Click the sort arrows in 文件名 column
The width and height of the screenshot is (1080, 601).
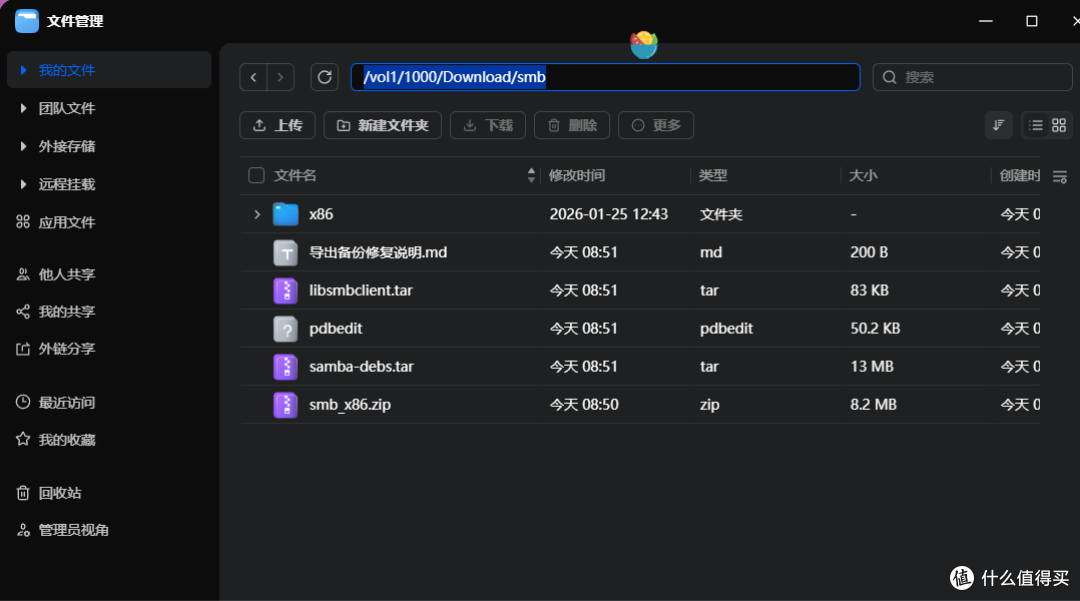click(531, 175)
